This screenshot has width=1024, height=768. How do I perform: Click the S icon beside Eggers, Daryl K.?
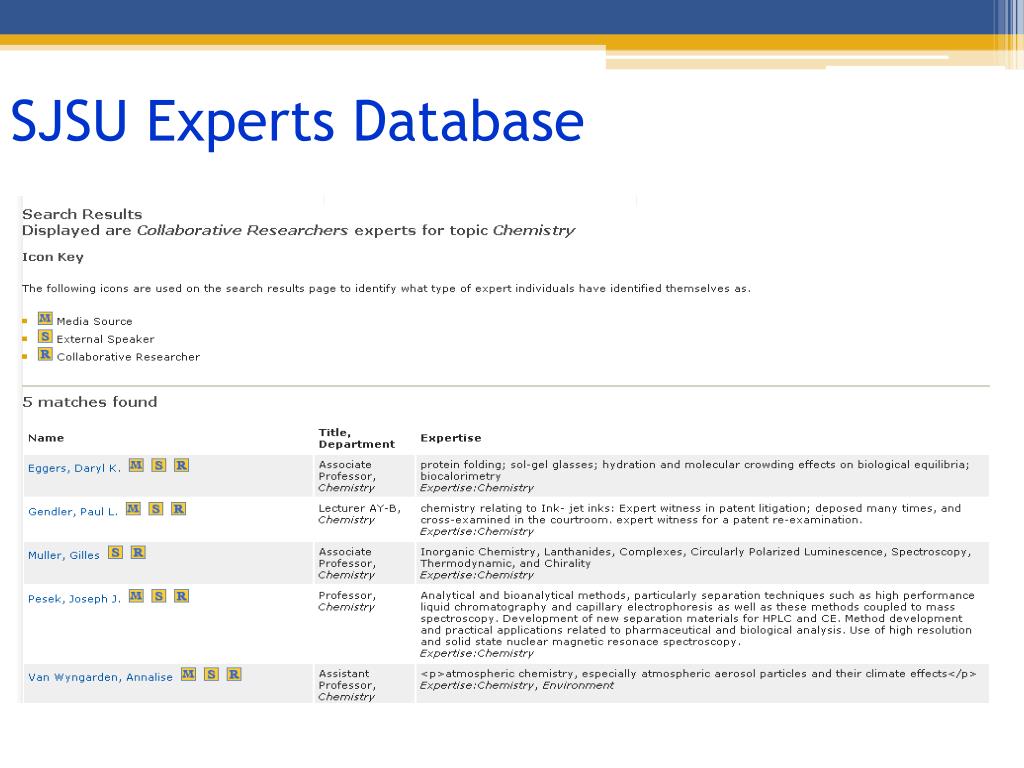point(159,465)
